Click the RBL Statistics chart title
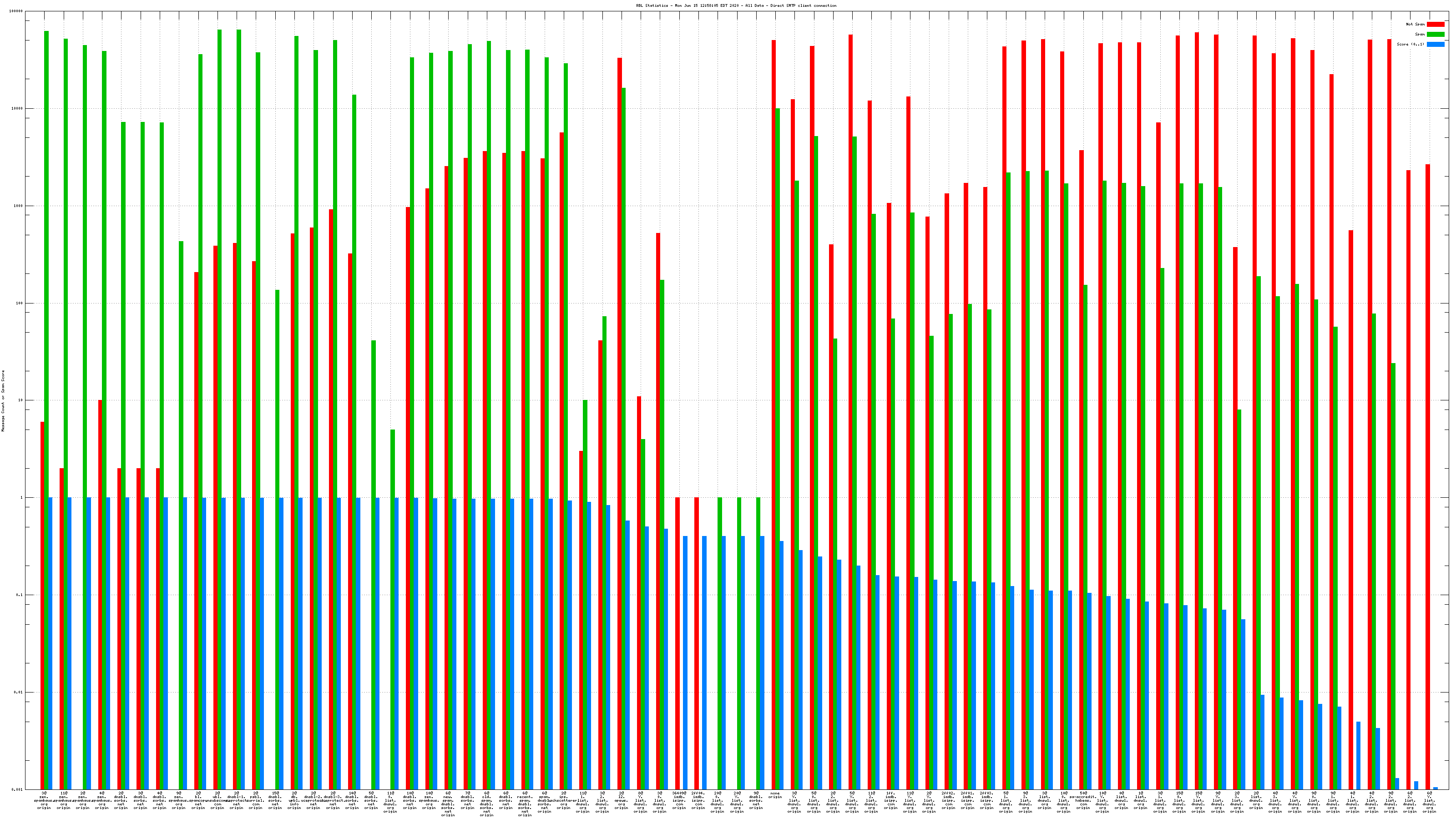 pos(736,5)
